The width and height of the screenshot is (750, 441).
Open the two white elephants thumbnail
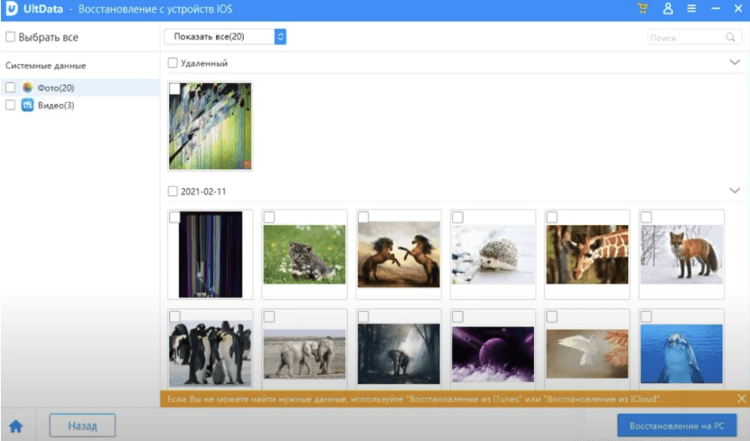point(304,354)
